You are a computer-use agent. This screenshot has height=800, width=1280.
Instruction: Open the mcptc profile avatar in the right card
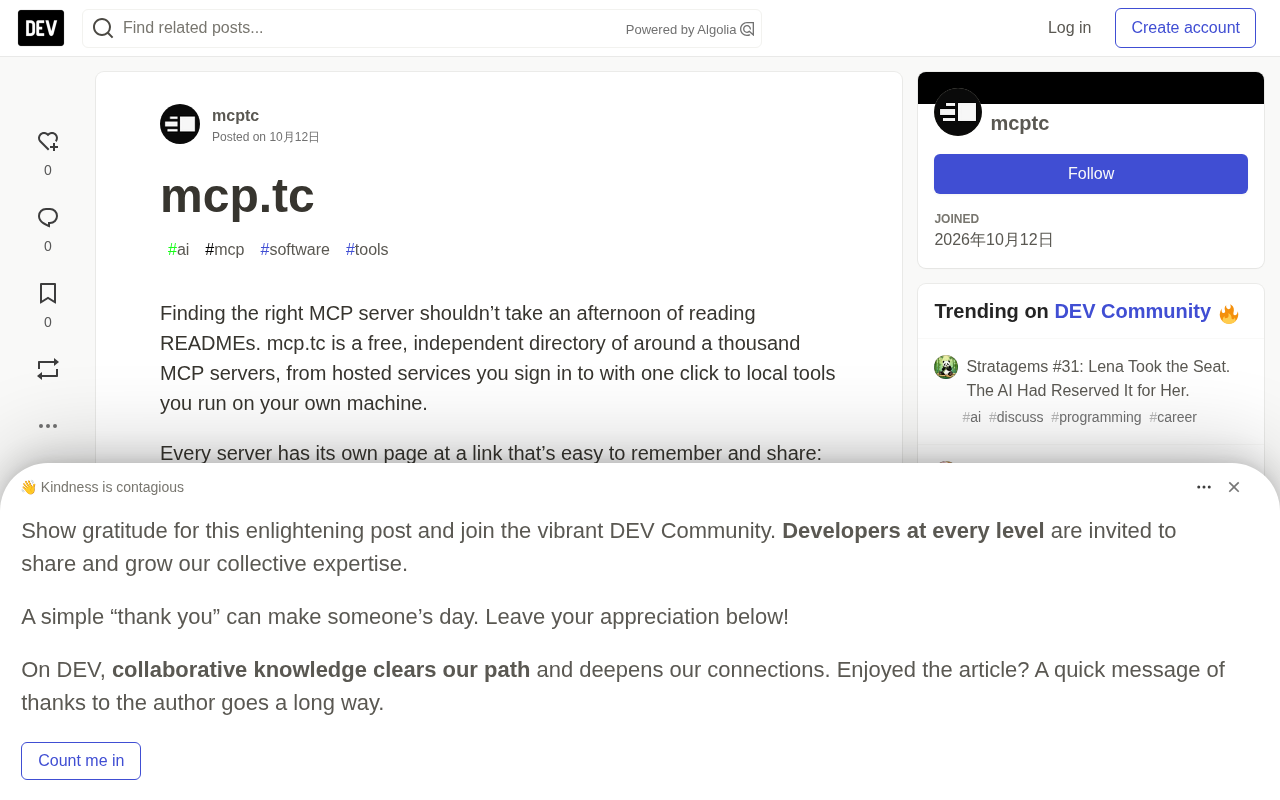(958, 112)
